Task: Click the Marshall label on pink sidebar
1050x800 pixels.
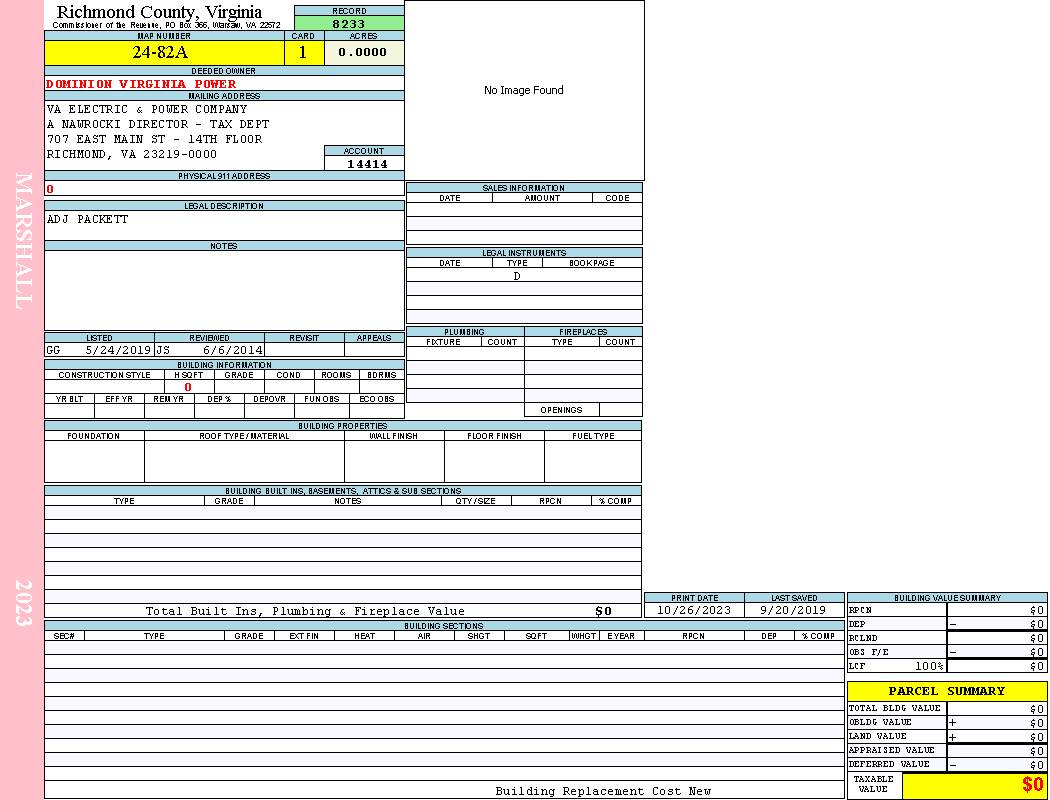Action: (x=22, y=240)
